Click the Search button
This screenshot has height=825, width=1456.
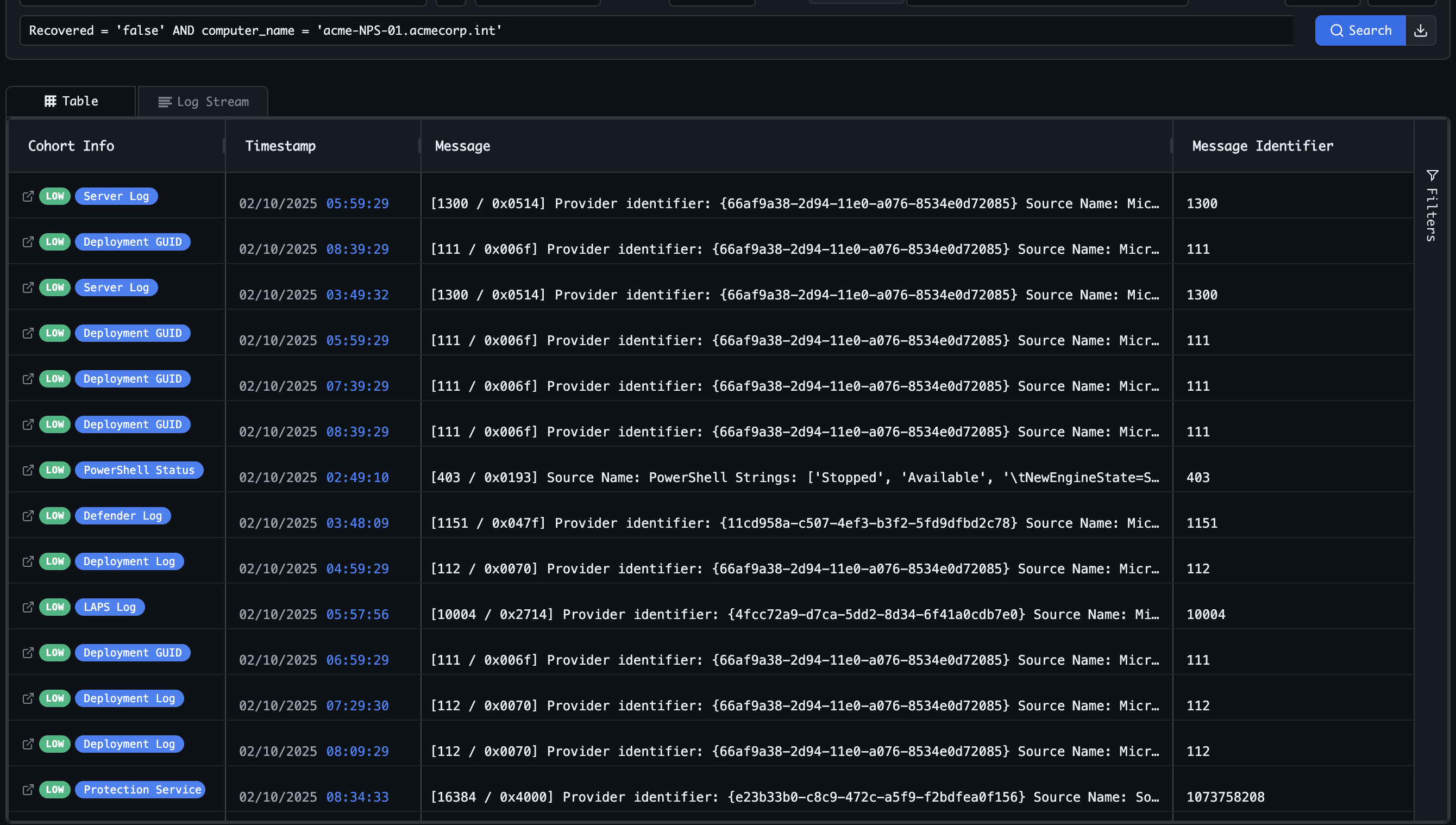1361,30
